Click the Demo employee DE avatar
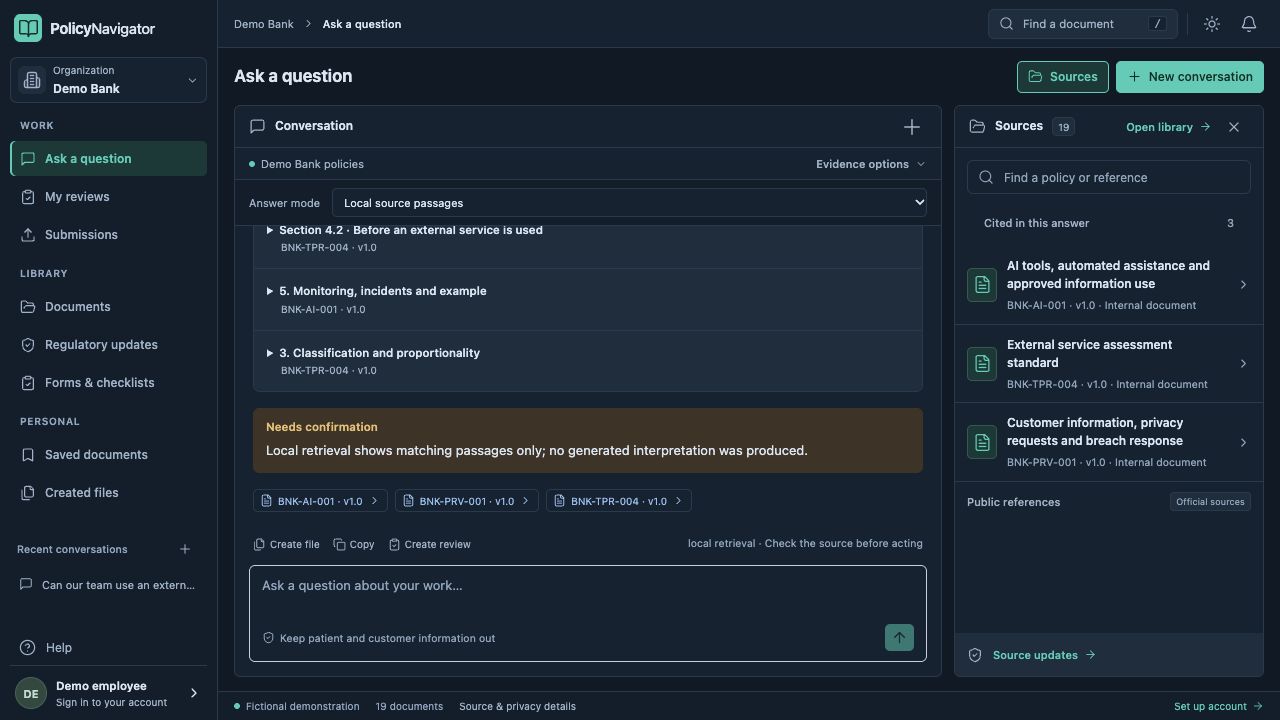The image size is (1280, 720). tap(31, 694)
